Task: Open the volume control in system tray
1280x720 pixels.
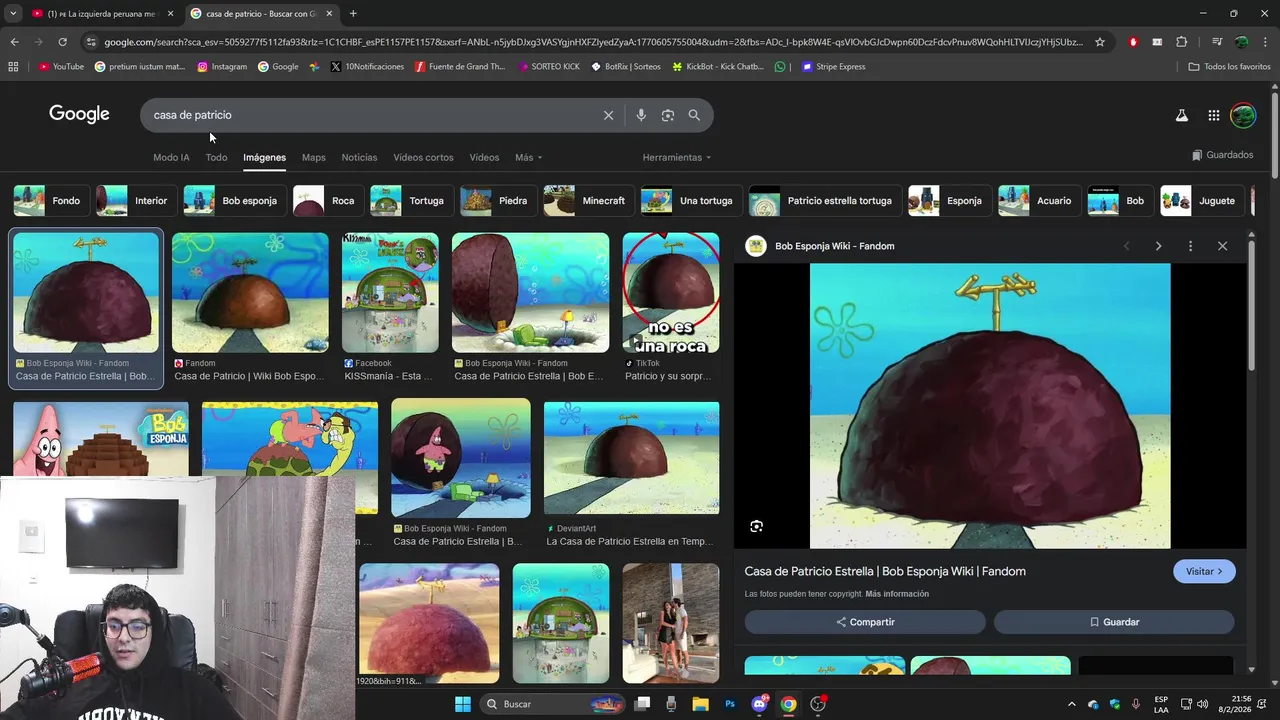Action: (x=1202, y=704)
